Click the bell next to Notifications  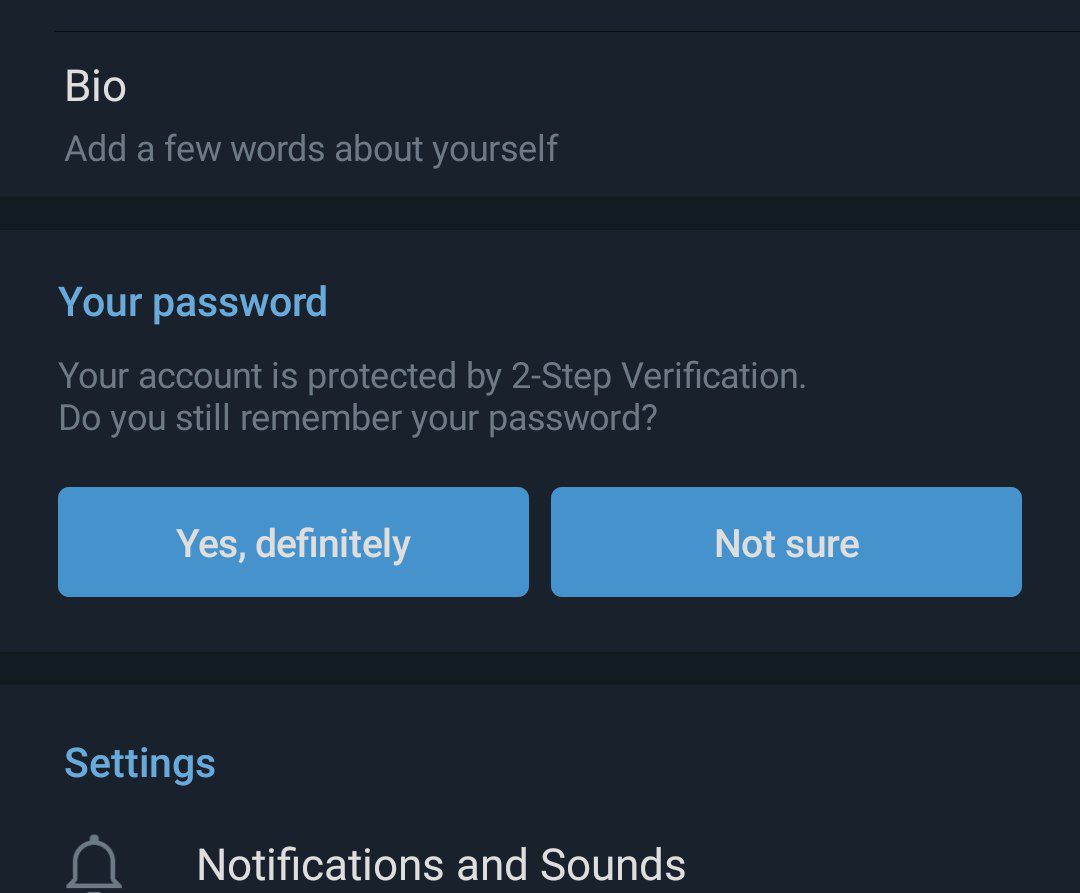tap(94, 863)
